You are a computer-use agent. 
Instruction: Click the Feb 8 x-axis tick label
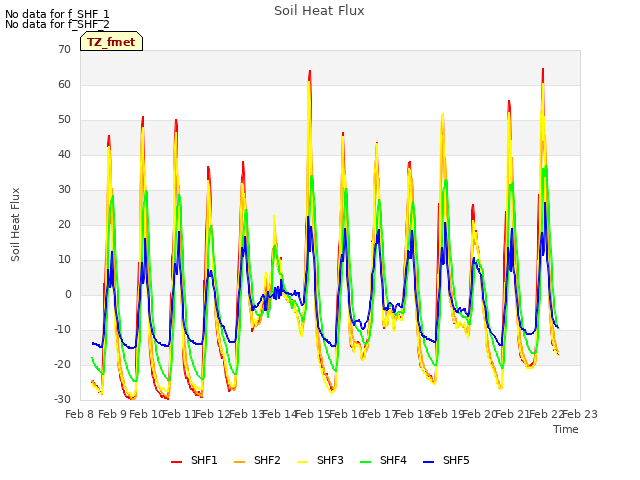(x=80, y=414)
